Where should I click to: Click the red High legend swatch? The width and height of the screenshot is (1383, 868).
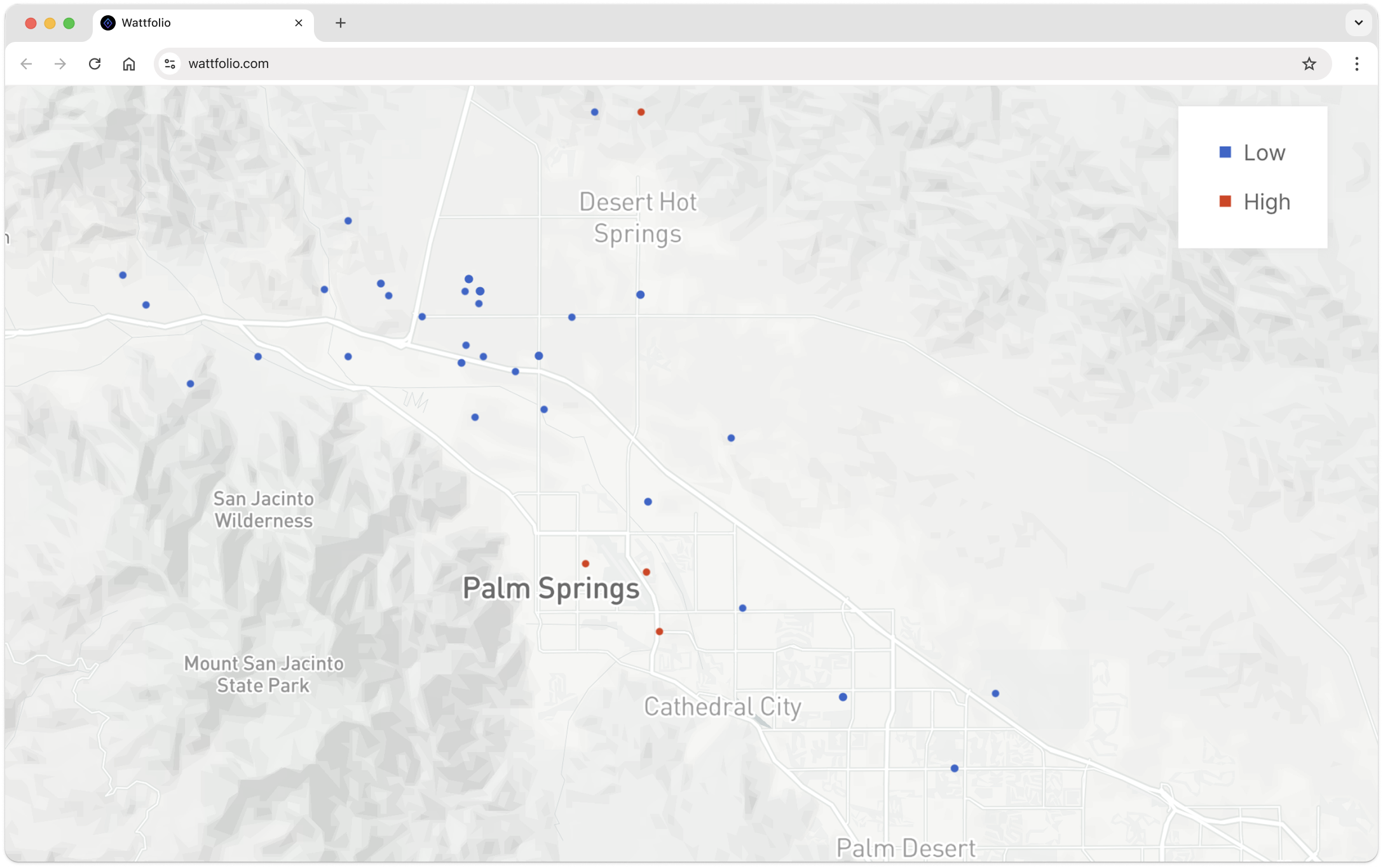click(x=1225, y=201)
